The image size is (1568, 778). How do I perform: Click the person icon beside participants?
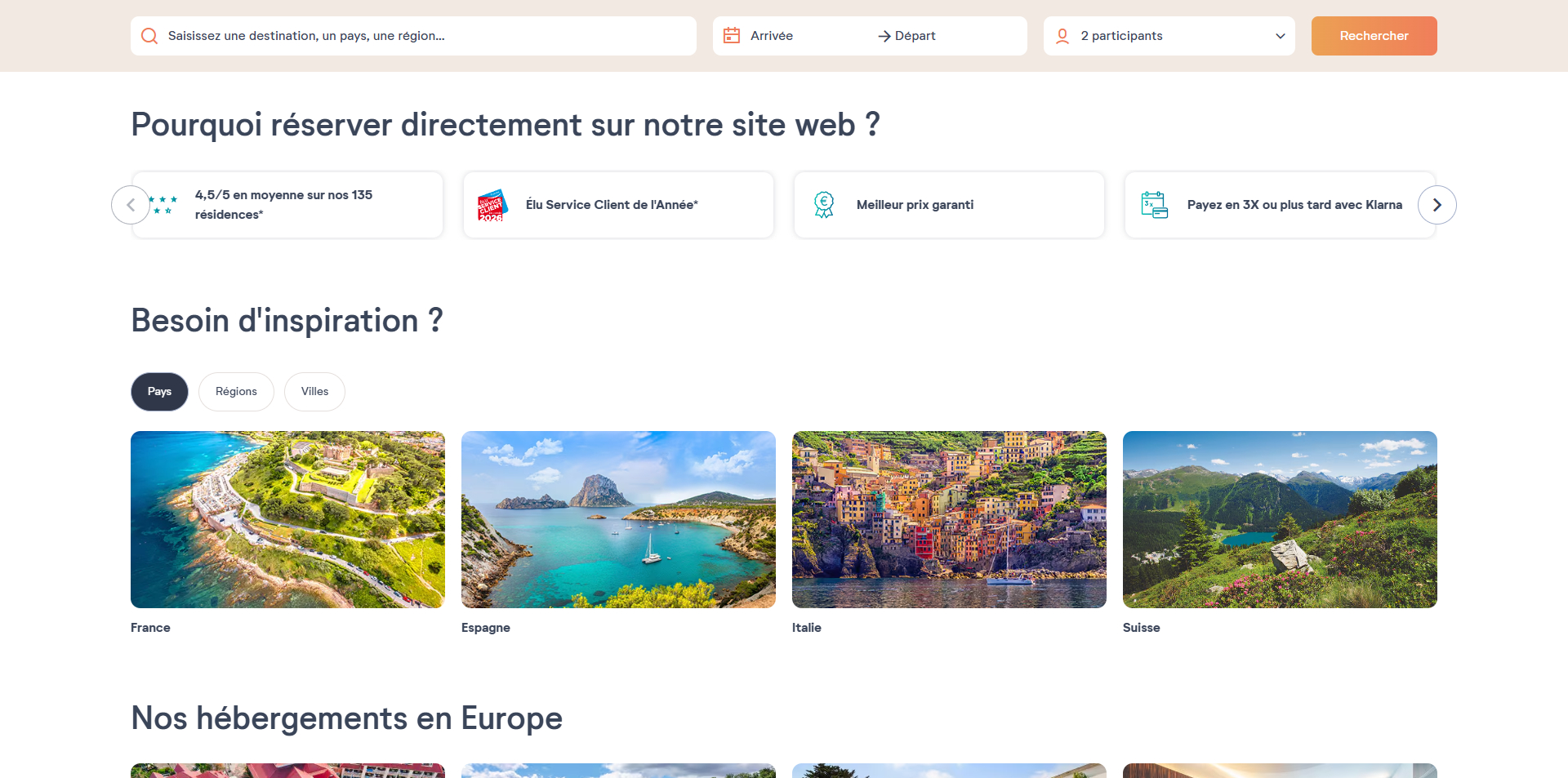[1062, 36]
